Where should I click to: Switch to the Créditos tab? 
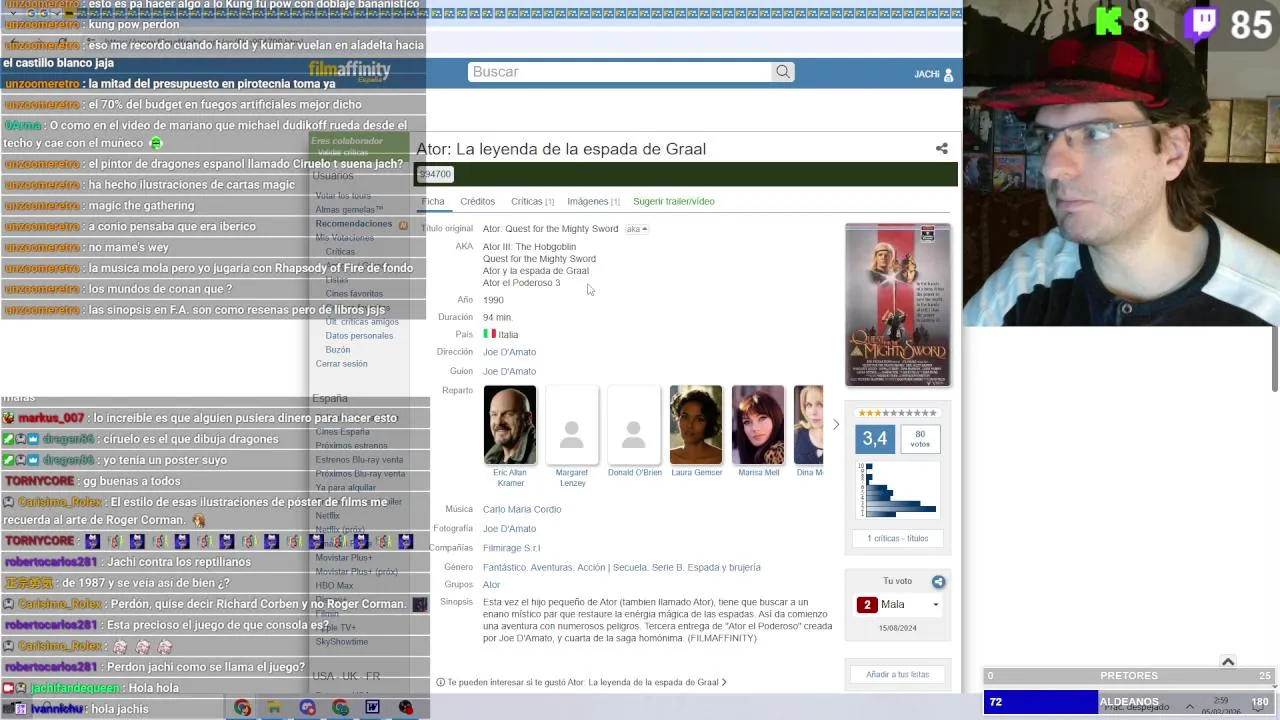pos(477,202)
